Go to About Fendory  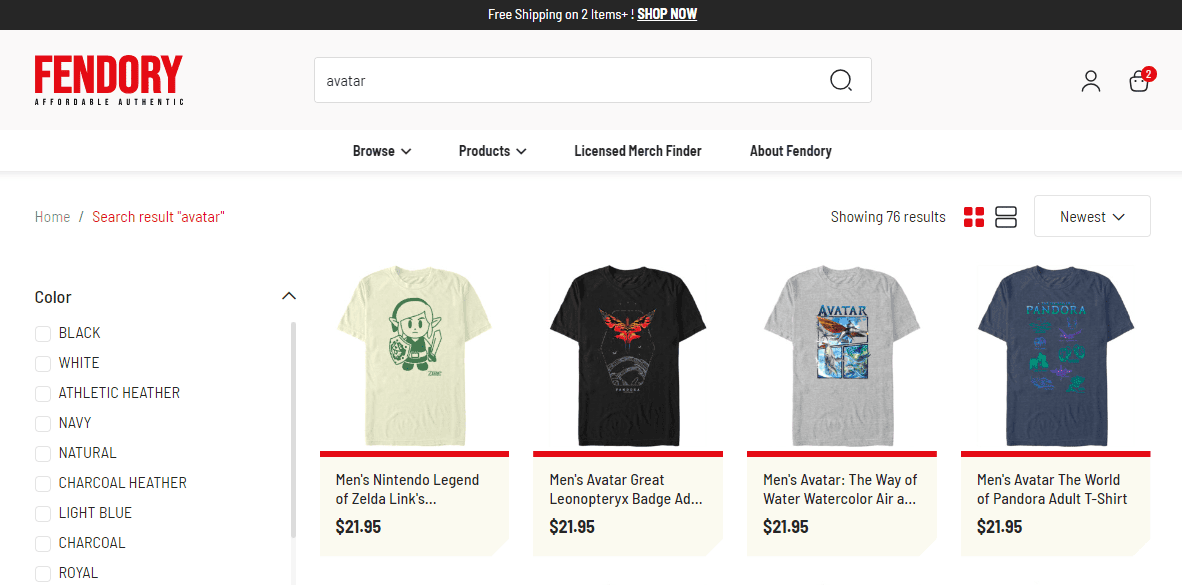coord(790,151)
